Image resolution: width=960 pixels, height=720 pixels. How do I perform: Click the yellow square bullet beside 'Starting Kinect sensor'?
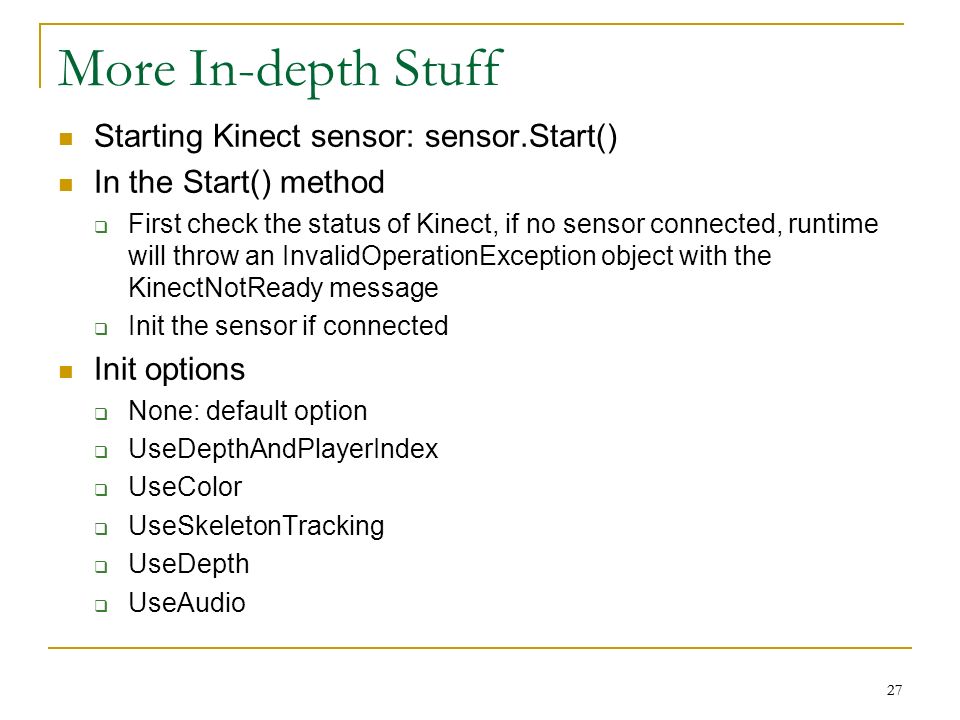pyautogui.click(x=66, y=138)
